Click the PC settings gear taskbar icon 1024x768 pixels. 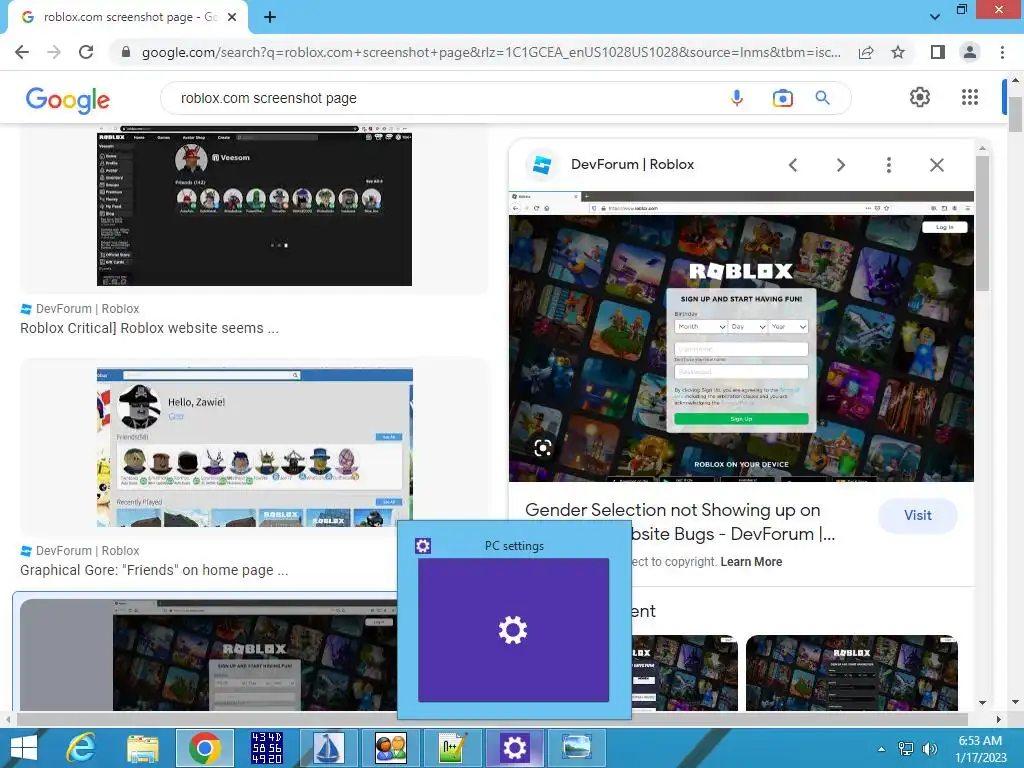pyautogui.click(x=515, y=748)
